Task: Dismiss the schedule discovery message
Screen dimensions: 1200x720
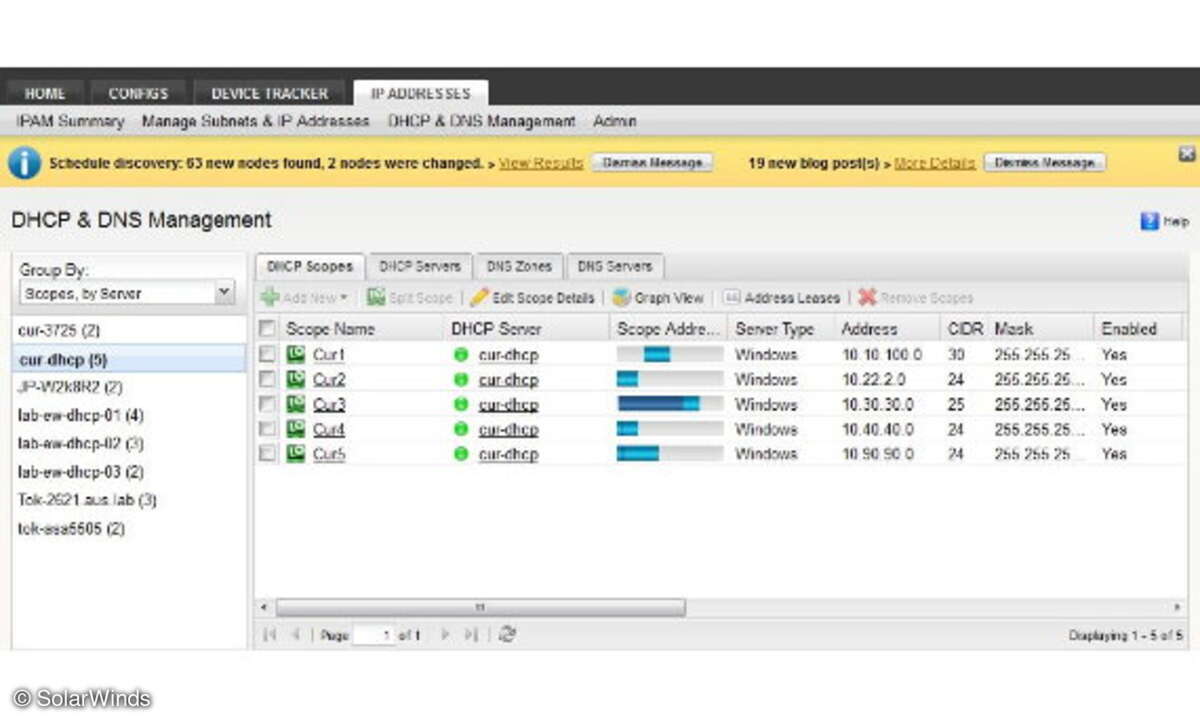Action: [x=652, y=163]
